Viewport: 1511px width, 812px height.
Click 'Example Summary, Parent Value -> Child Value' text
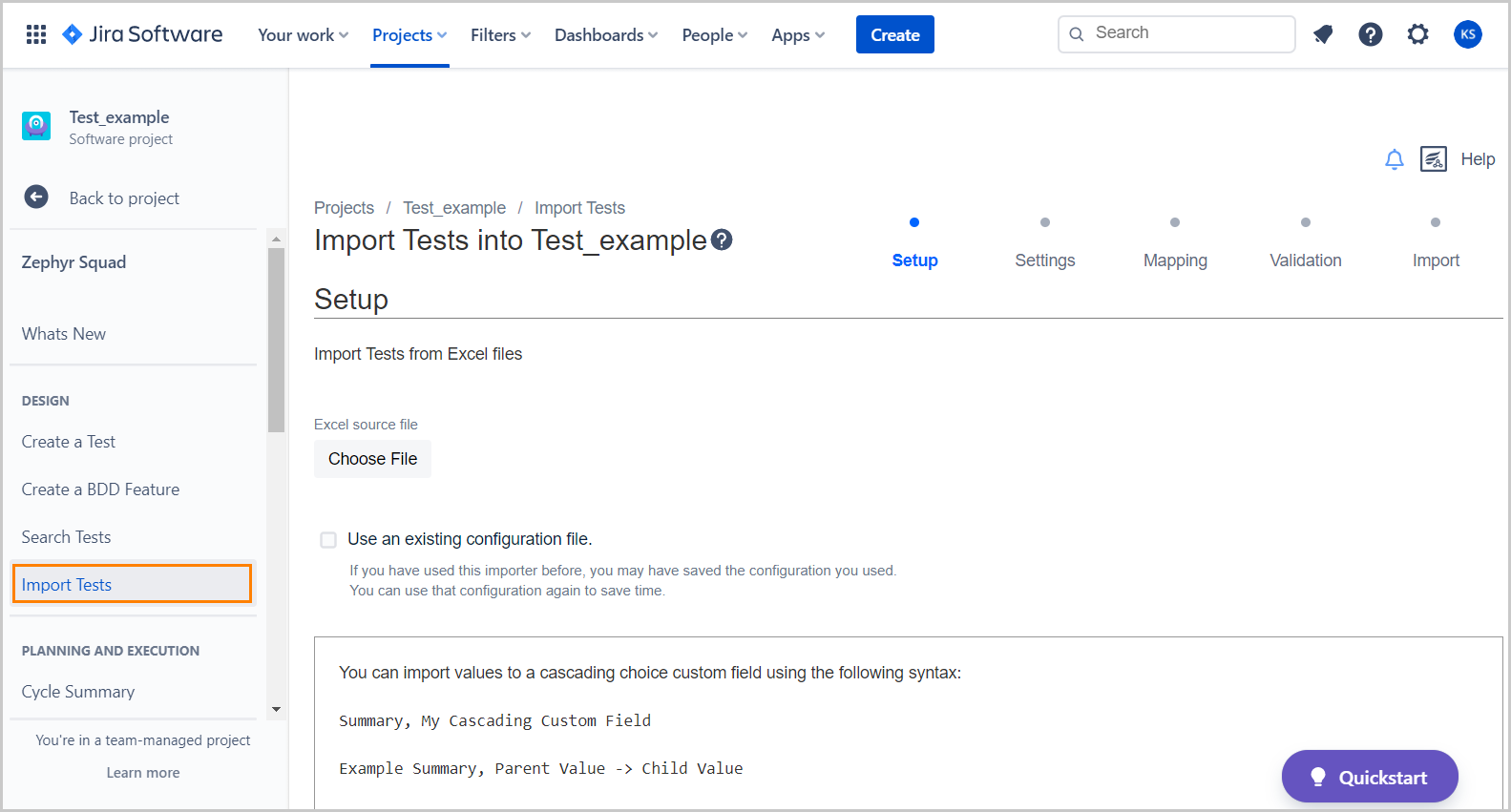pyautogui.click(x=541, y=768)
